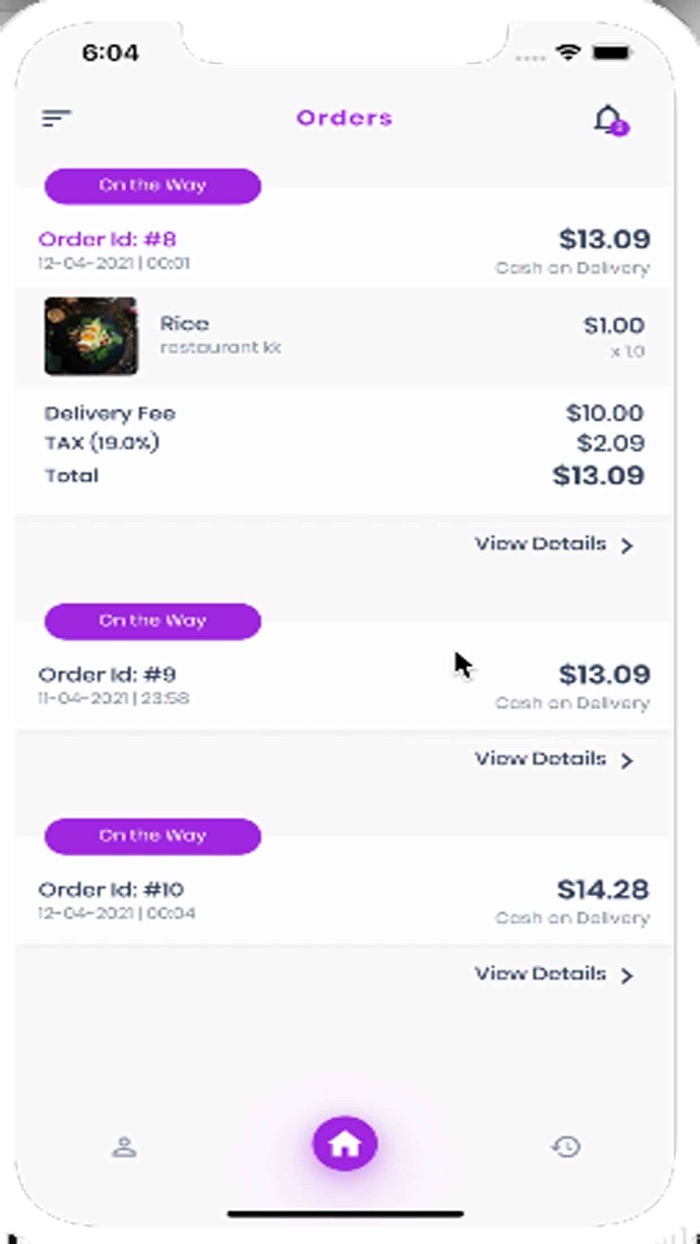Image resolution: width=700 pixels, height=1244 pixels.
Task: Tap the notification badge count on the bell
Action: 619,127
